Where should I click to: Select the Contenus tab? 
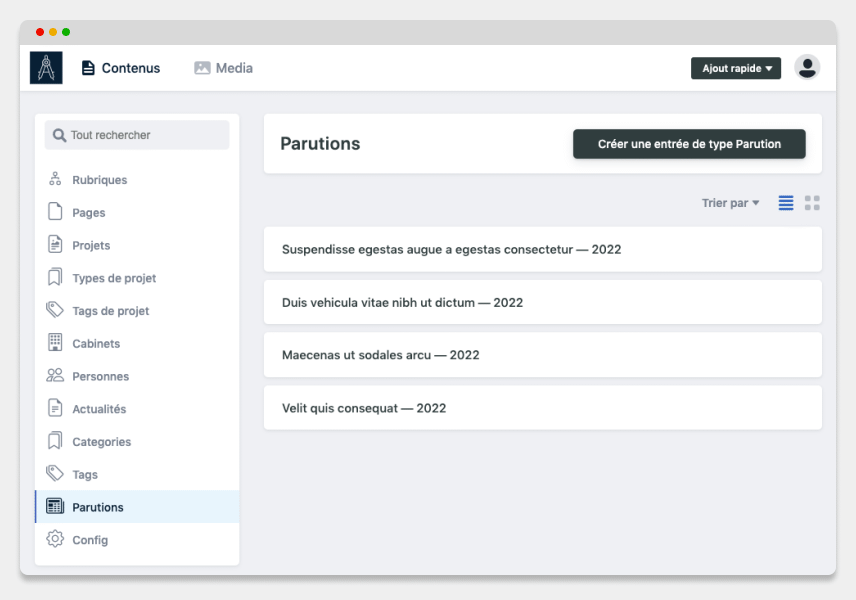[121, 68]
